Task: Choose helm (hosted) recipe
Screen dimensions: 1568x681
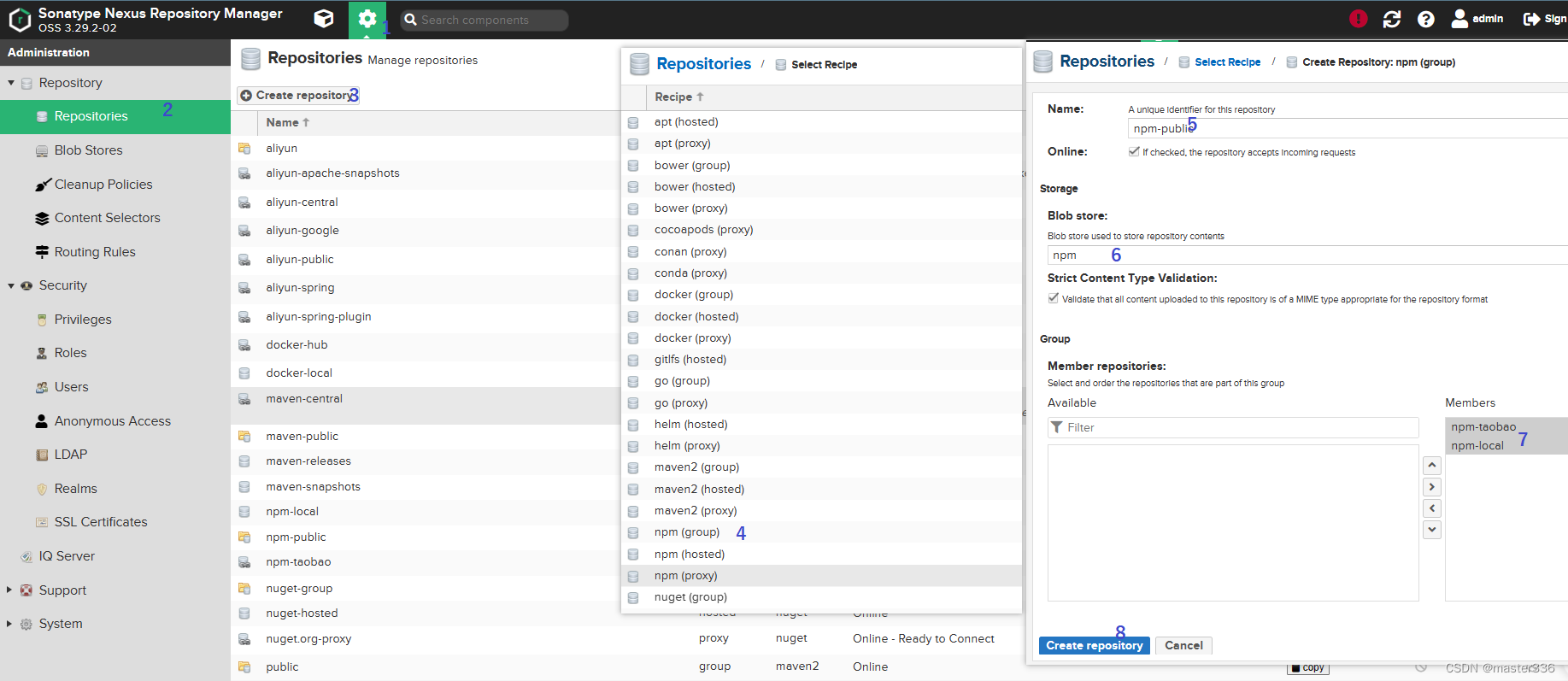Action: coord(690,425)
